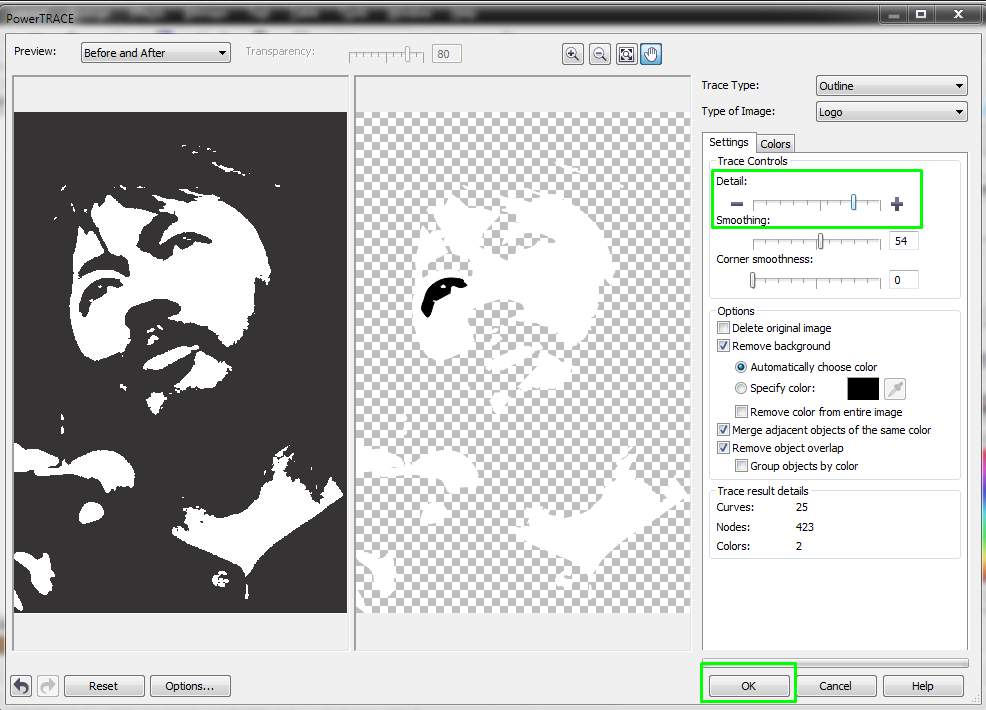Open the Trace Type dropdown
This screenshot has width=986, height=710.
[x=891, y=86]
